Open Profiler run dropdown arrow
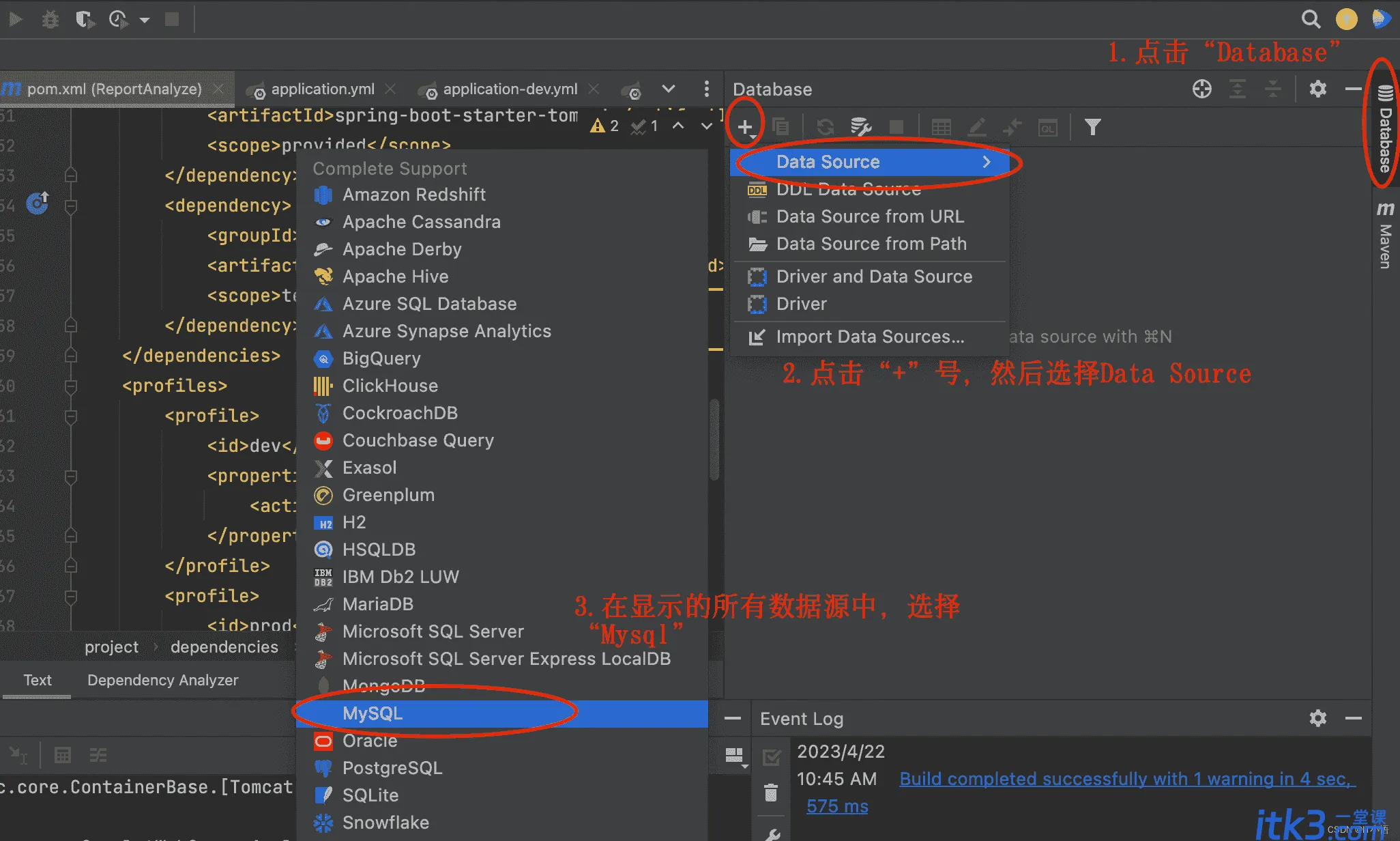Viewport: 1400px width, 841px height. tap(144, 20)
